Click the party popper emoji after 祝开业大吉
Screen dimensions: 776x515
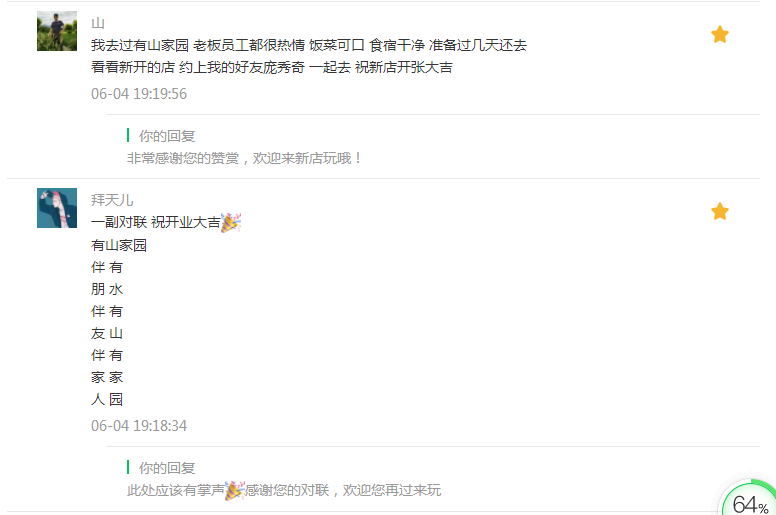(x=231, y=223)
